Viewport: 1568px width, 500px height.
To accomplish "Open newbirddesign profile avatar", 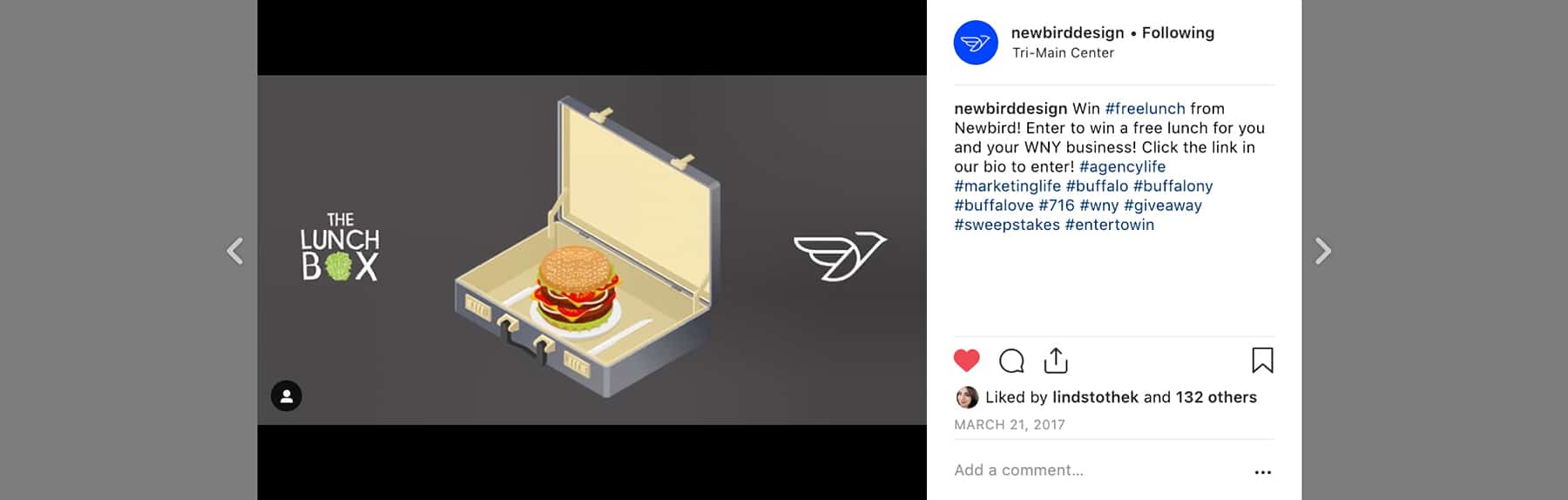I will click(x=976, y=43).
